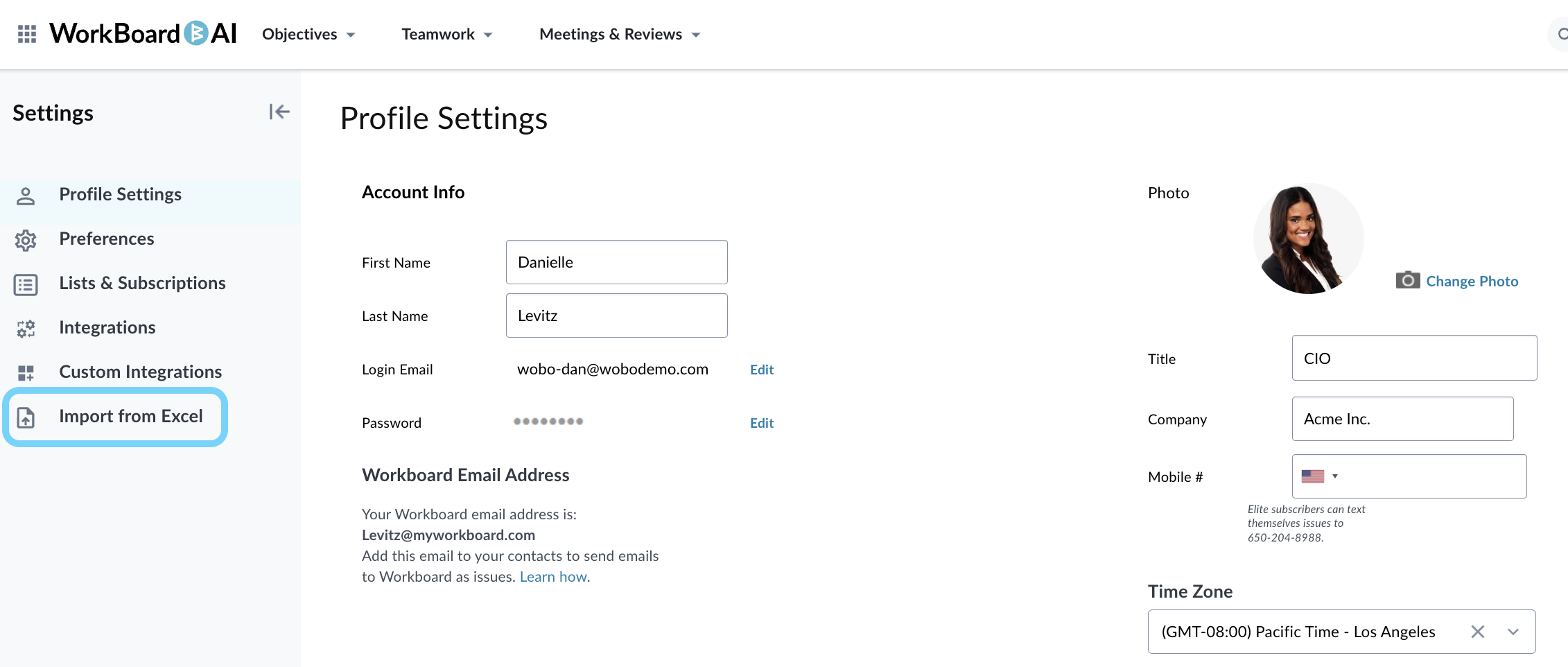
Task: Focus the Last Name field
Action: click(617, 315)
